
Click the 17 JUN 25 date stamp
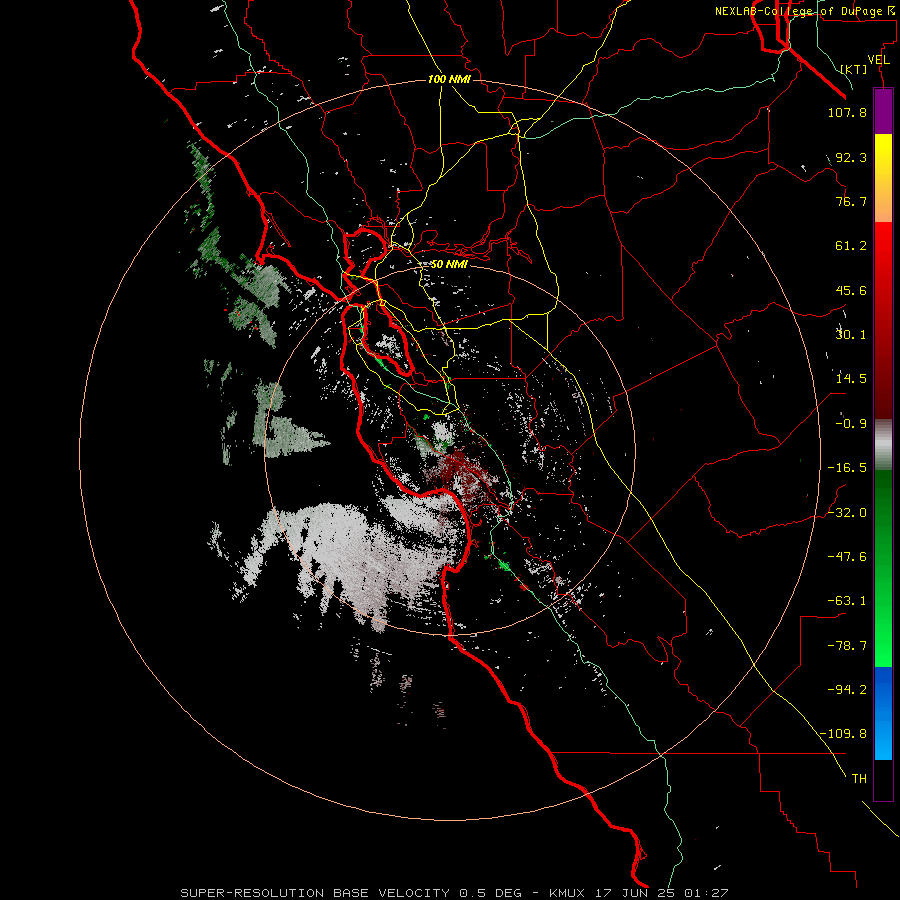pyautogui.click(x=635, y=893)
